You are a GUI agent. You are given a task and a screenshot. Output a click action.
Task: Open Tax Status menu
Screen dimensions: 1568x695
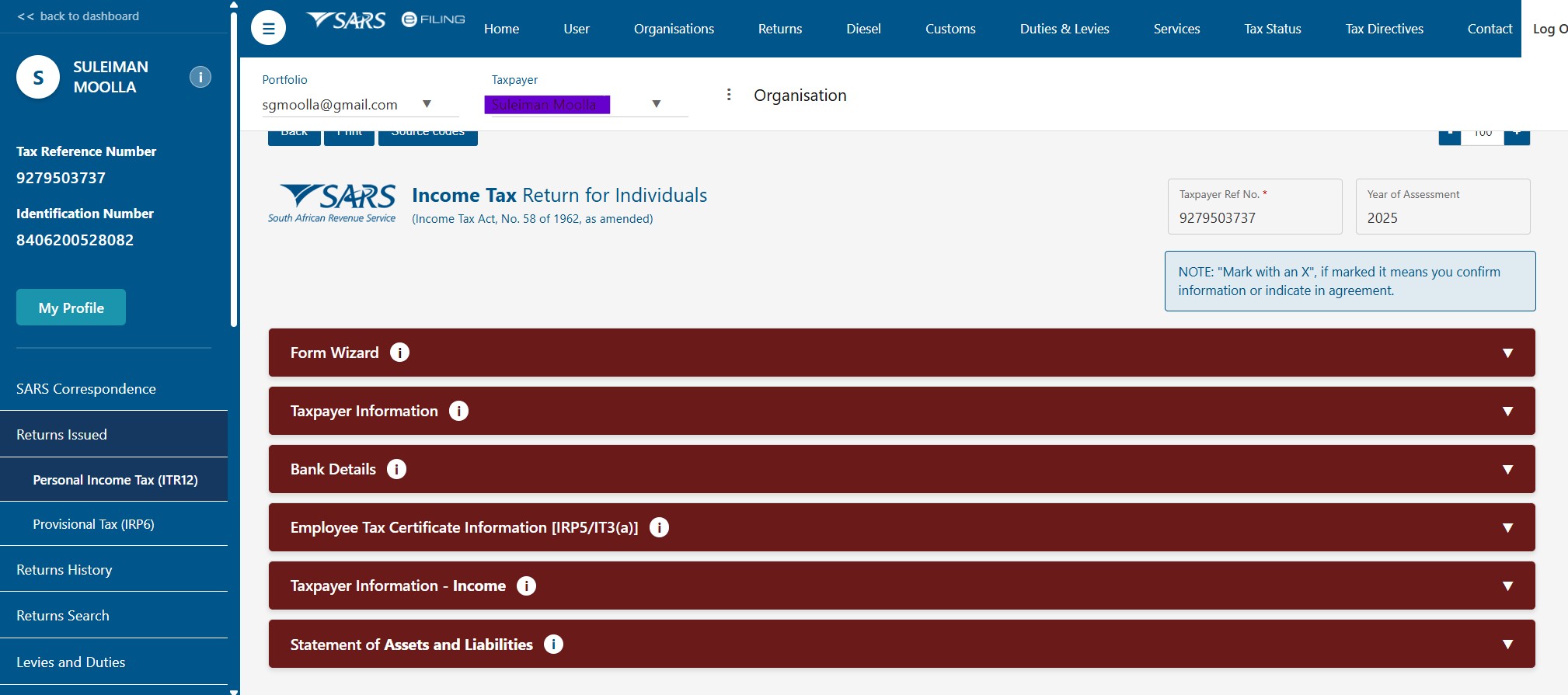pos(1273,29)
